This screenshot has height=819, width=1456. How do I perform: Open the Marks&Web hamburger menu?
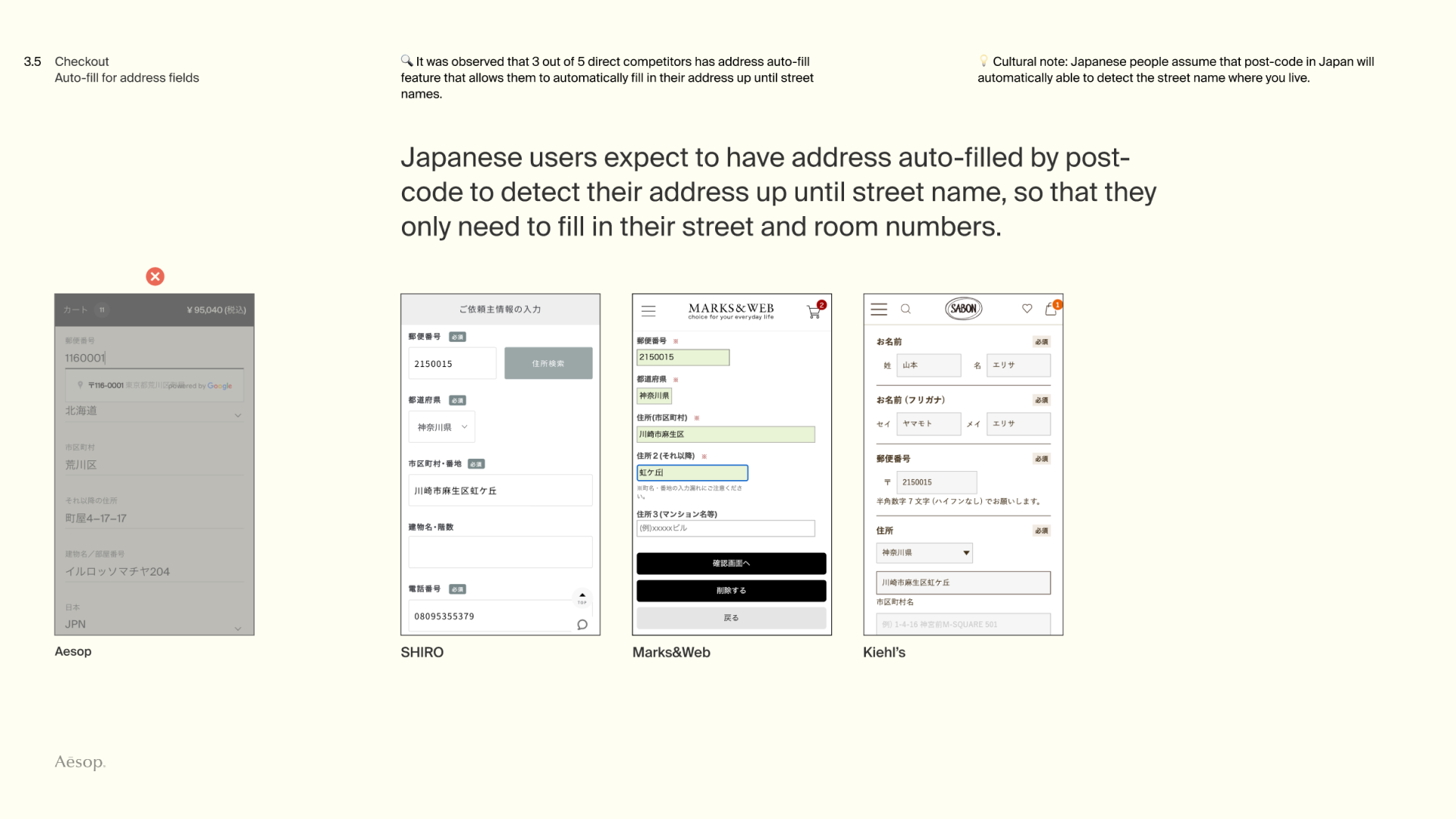click(648, 311)
